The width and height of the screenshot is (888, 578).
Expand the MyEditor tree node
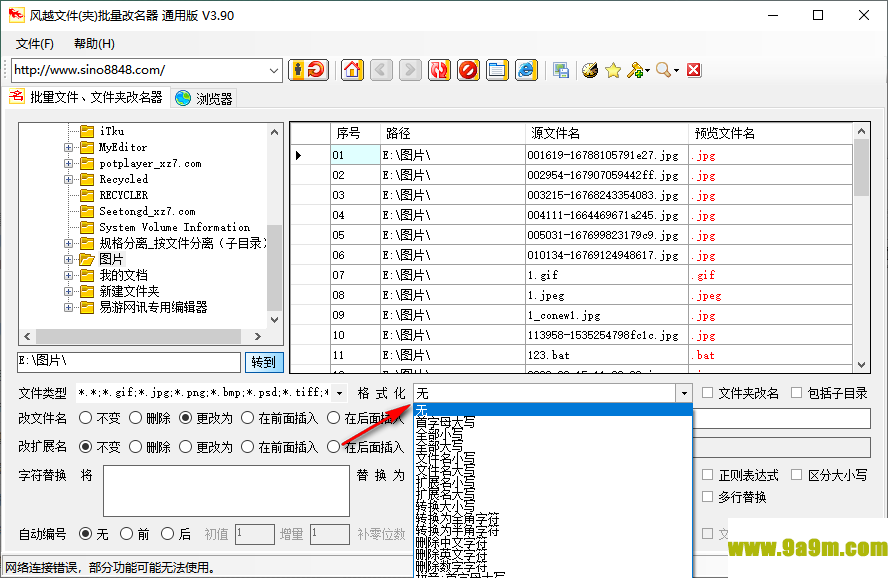click(x=69, y=147)
